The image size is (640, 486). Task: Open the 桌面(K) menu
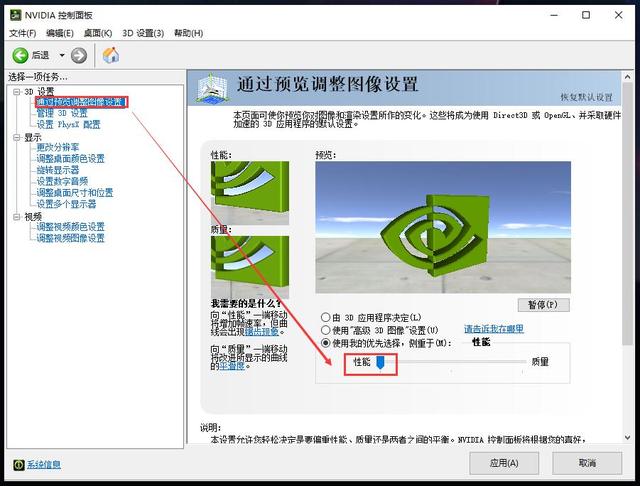pyautogui.click(x=98, y=33)
